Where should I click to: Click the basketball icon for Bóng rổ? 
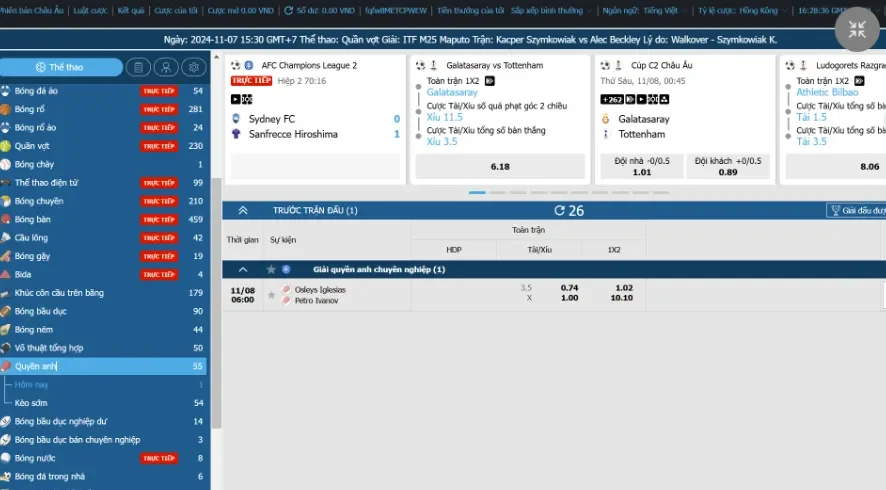click(6, 109)
